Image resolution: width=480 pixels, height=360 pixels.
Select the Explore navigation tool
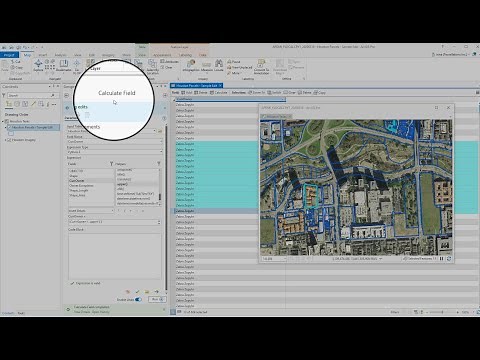pyautogui.click(x=38, y=65)
